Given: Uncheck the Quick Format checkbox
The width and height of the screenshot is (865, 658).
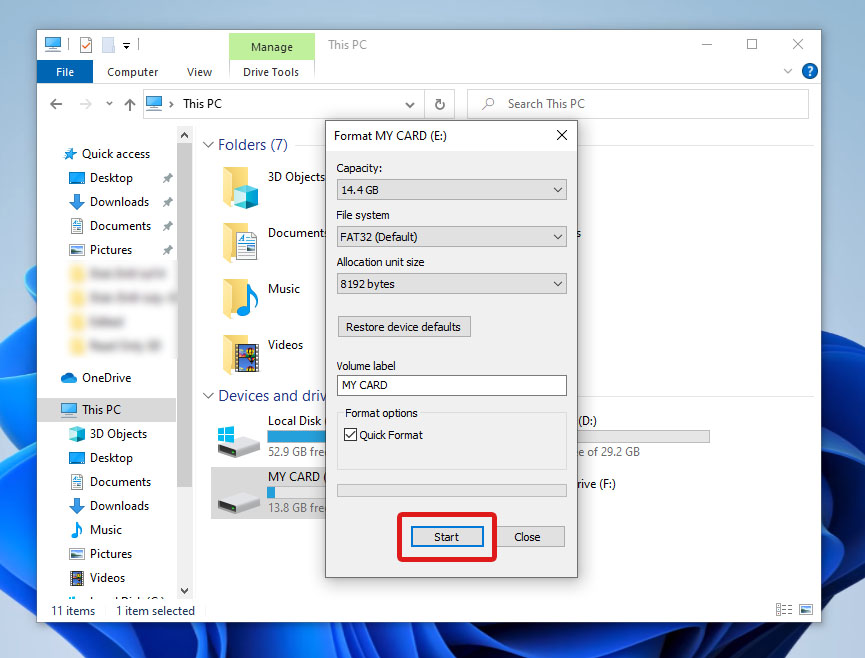Looking at the screenshot, I should 351,435.
